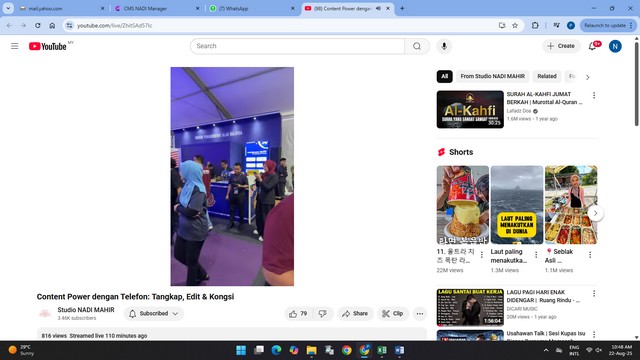The image size is (640, 360).
Task: Activate voice search microphone
Action: point(444,46)
